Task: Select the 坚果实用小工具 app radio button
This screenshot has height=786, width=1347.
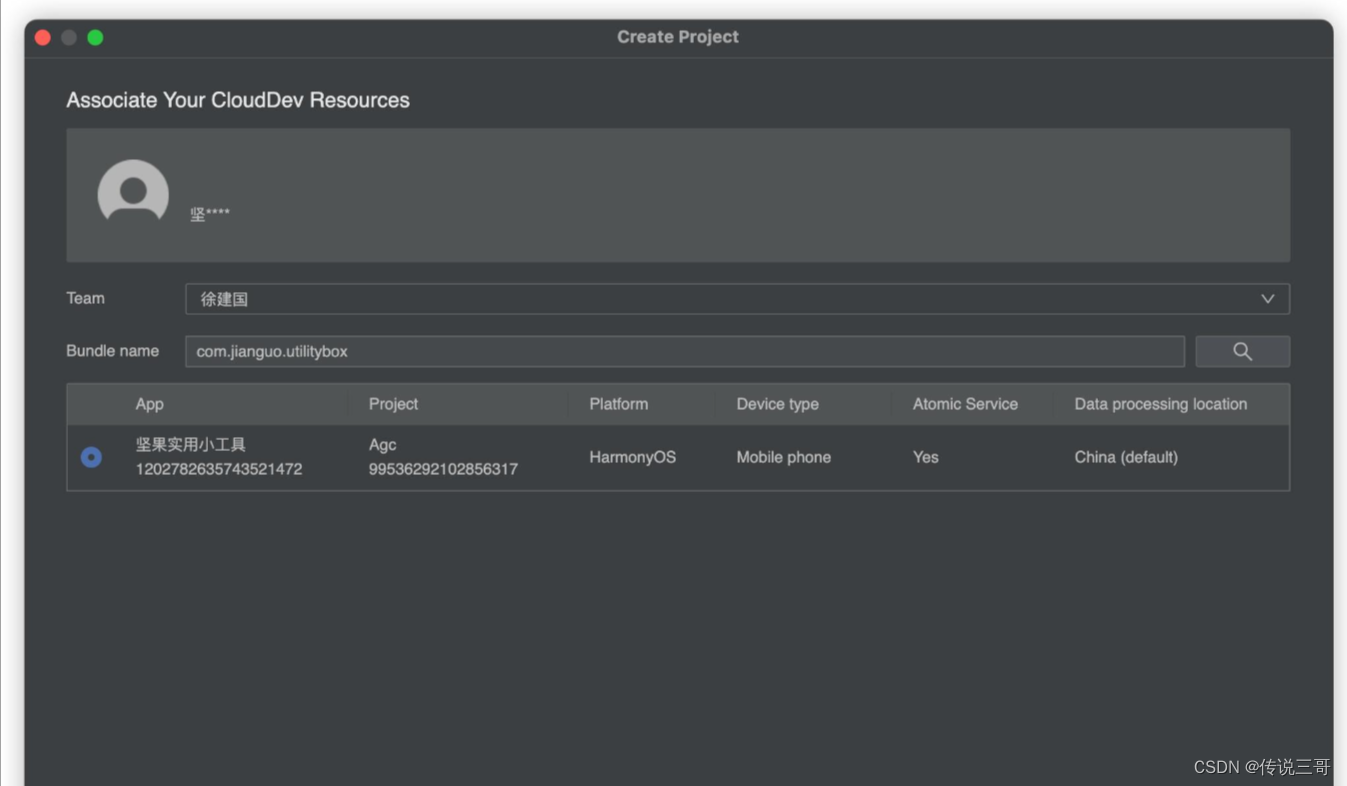Action: pos(91,457)
